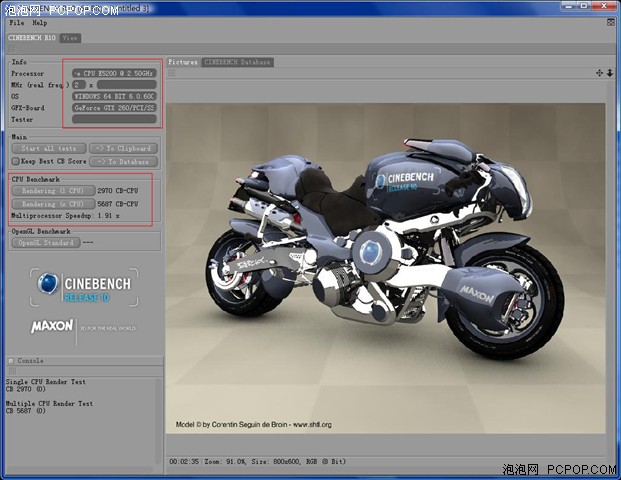
Task: Click the real frequency MHz input field
Action: point(127,84)
